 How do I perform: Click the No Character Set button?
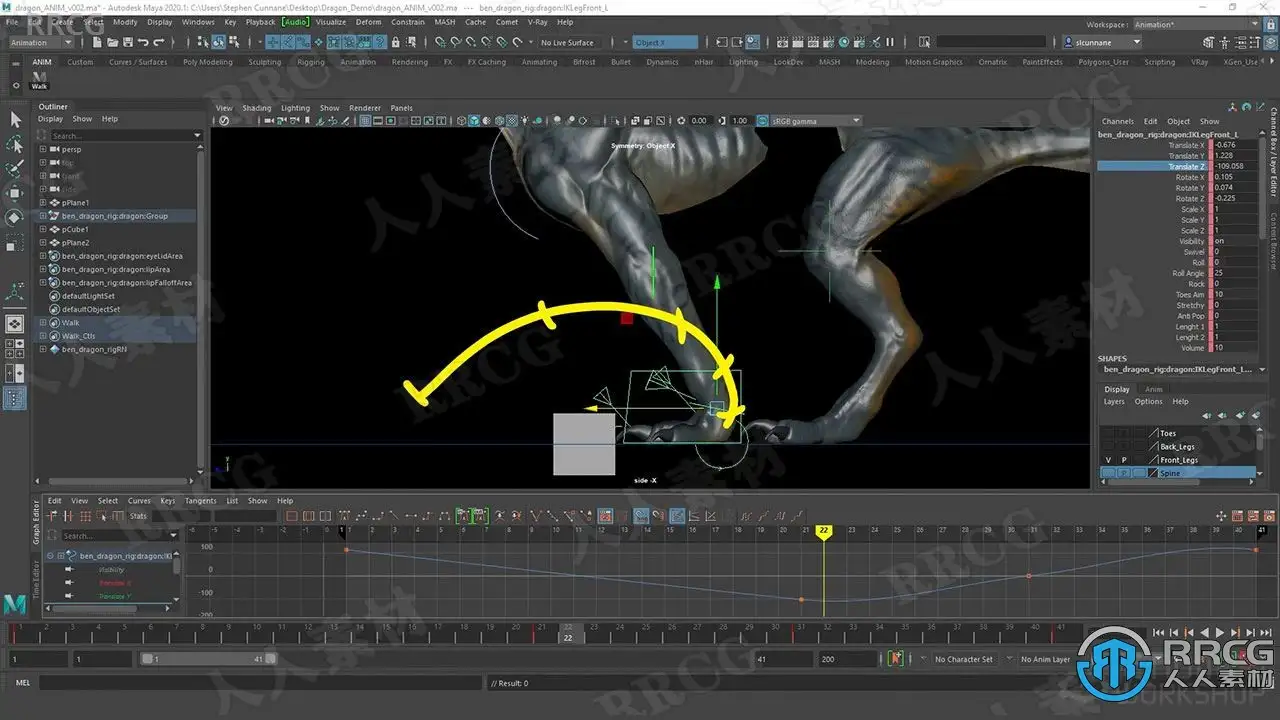point(963,659)
